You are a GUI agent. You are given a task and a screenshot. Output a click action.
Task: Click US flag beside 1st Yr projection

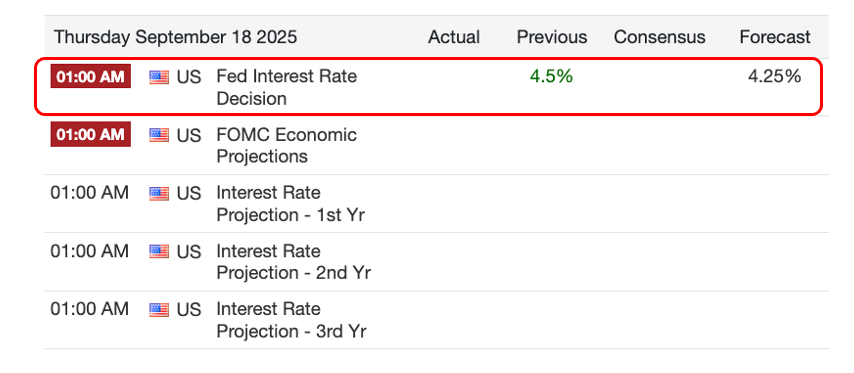[159, 193]
